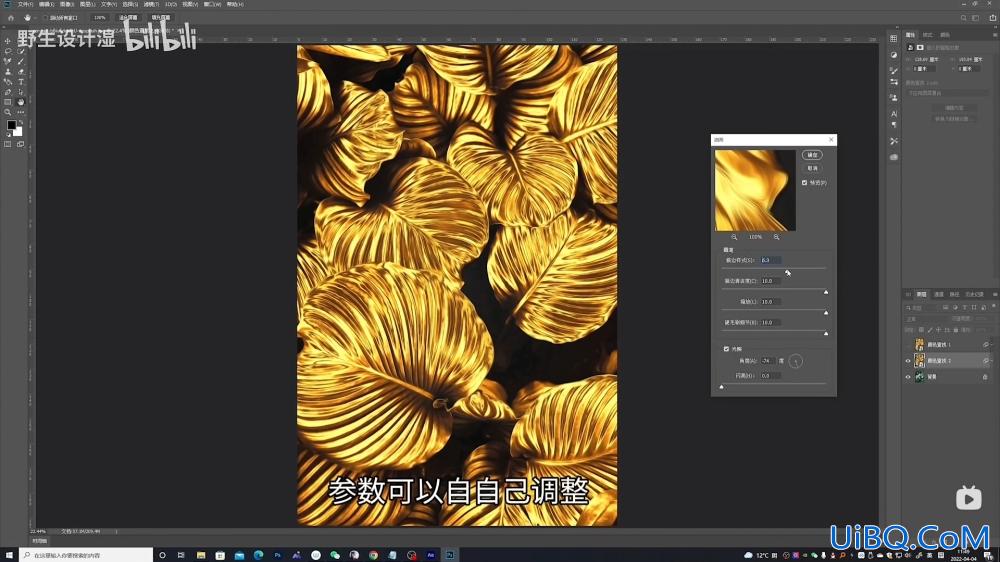Toggle layer filtering switch in the Layers panel

tap(993, 307)
